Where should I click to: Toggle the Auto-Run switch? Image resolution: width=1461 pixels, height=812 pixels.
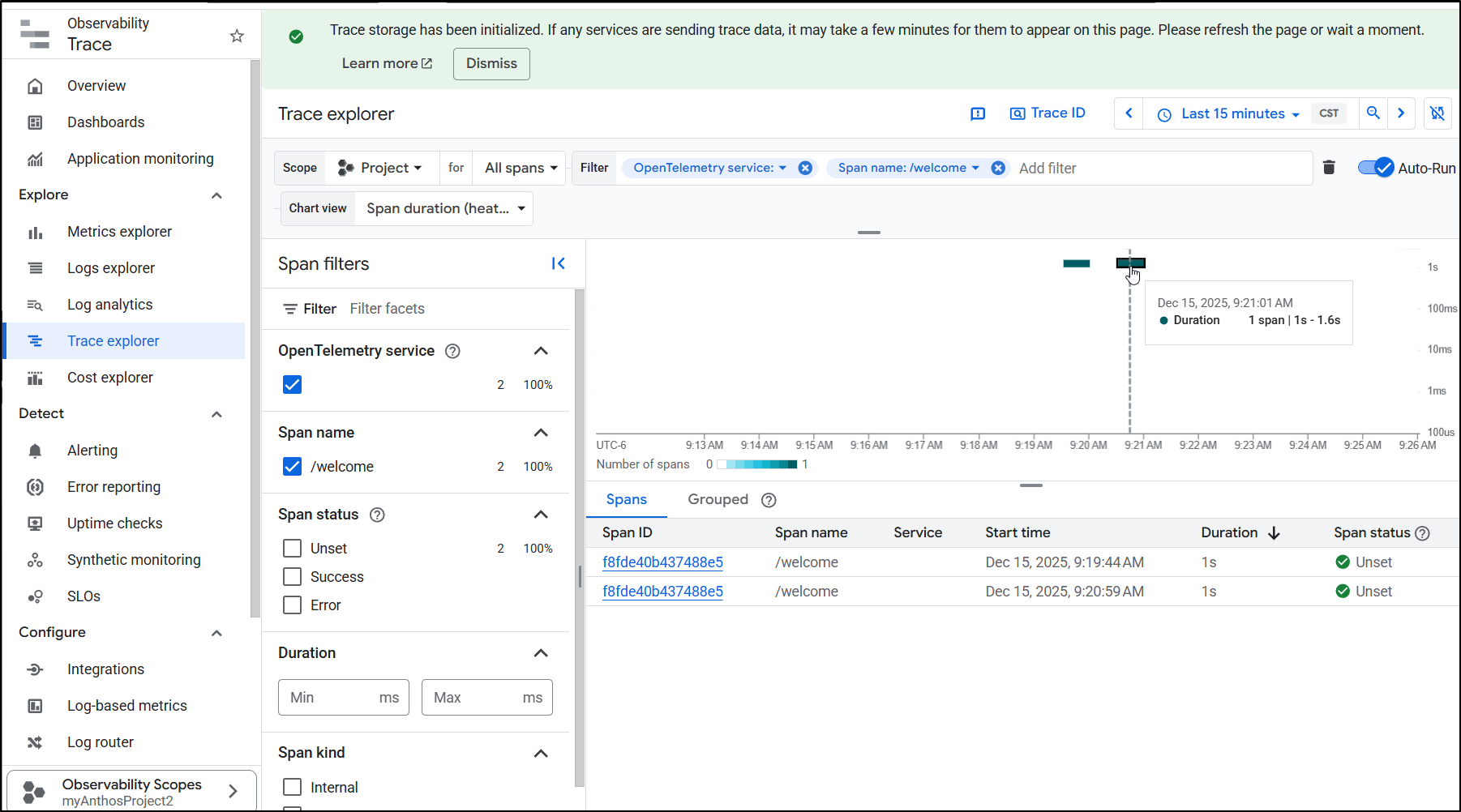point(1376,168)
